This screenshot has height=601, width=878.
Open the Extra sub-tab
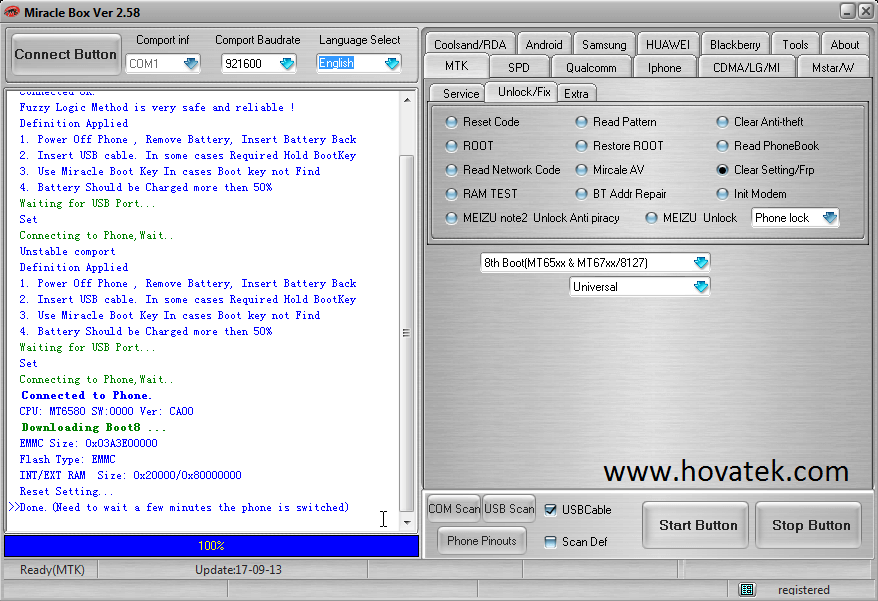point(576,94)
